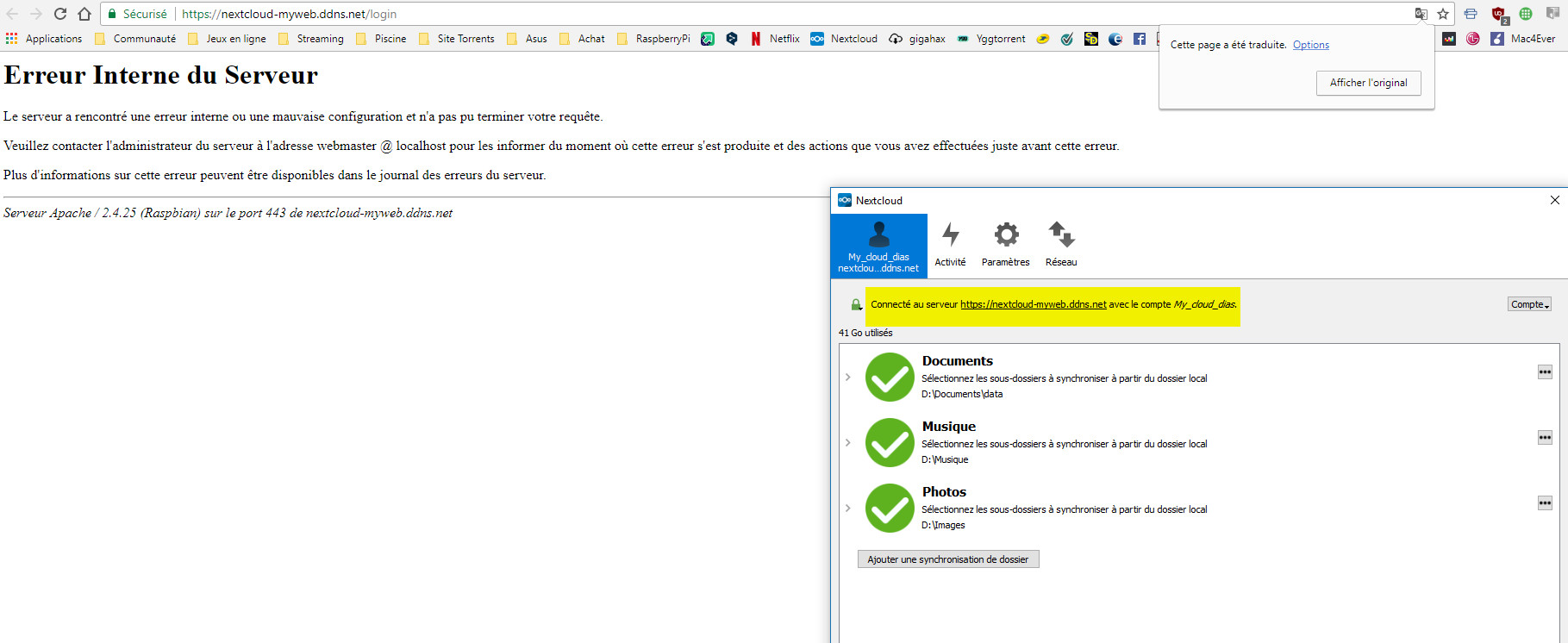Viewport: 1568px width, 643px height.
Task: Click the Apache server footer line
Action: 228,213
